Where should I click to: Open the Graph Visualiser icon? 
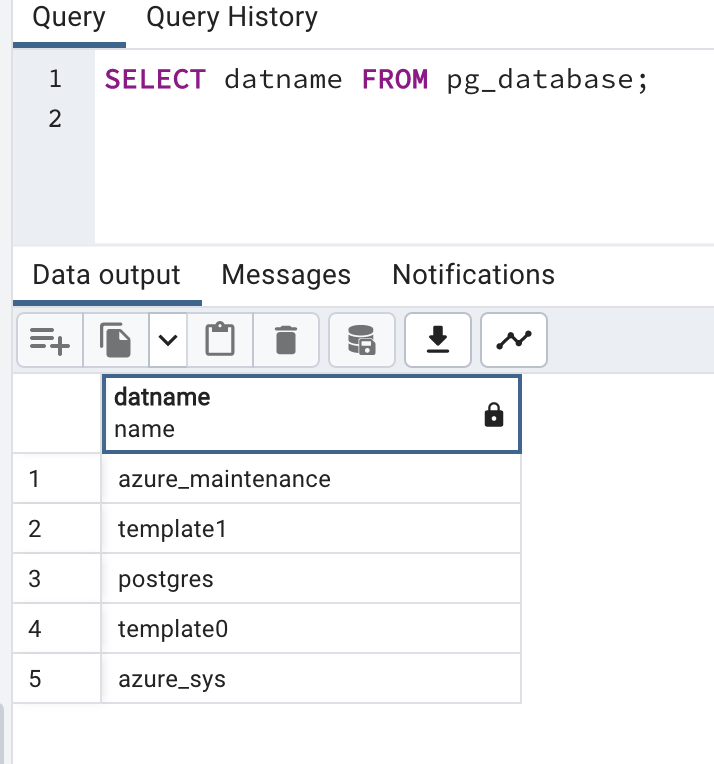pos(514,341)
